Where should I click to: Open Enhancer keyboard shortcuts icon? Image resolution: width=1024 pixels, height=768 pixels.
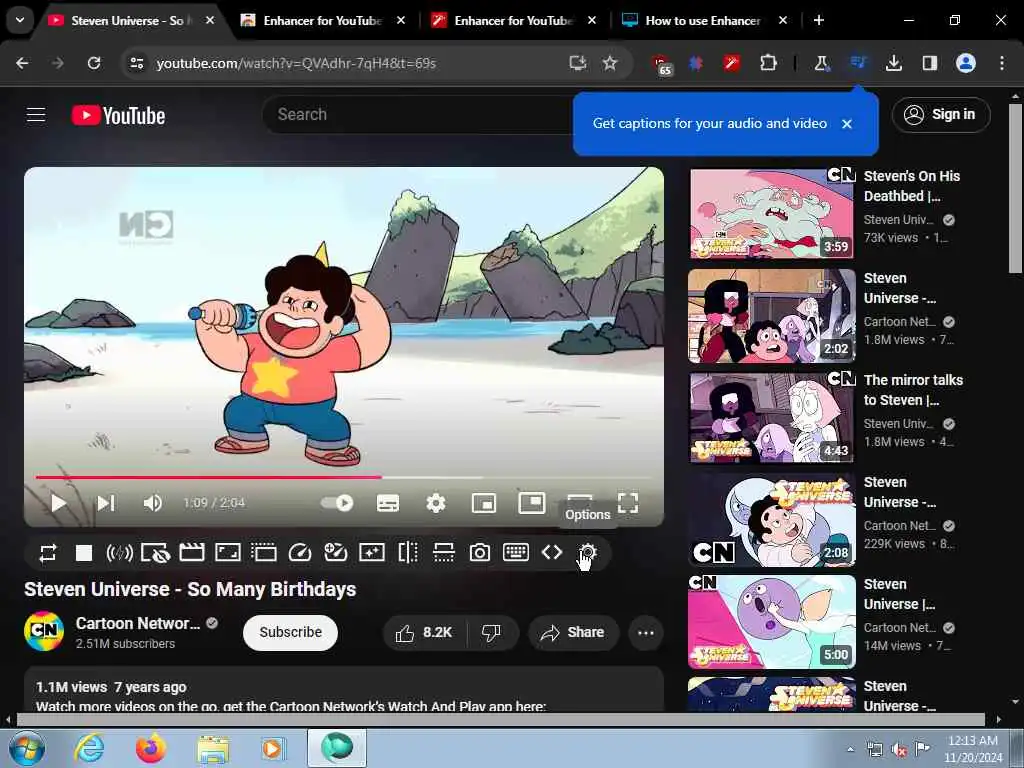pyautogui.click(x=516, y=552)
